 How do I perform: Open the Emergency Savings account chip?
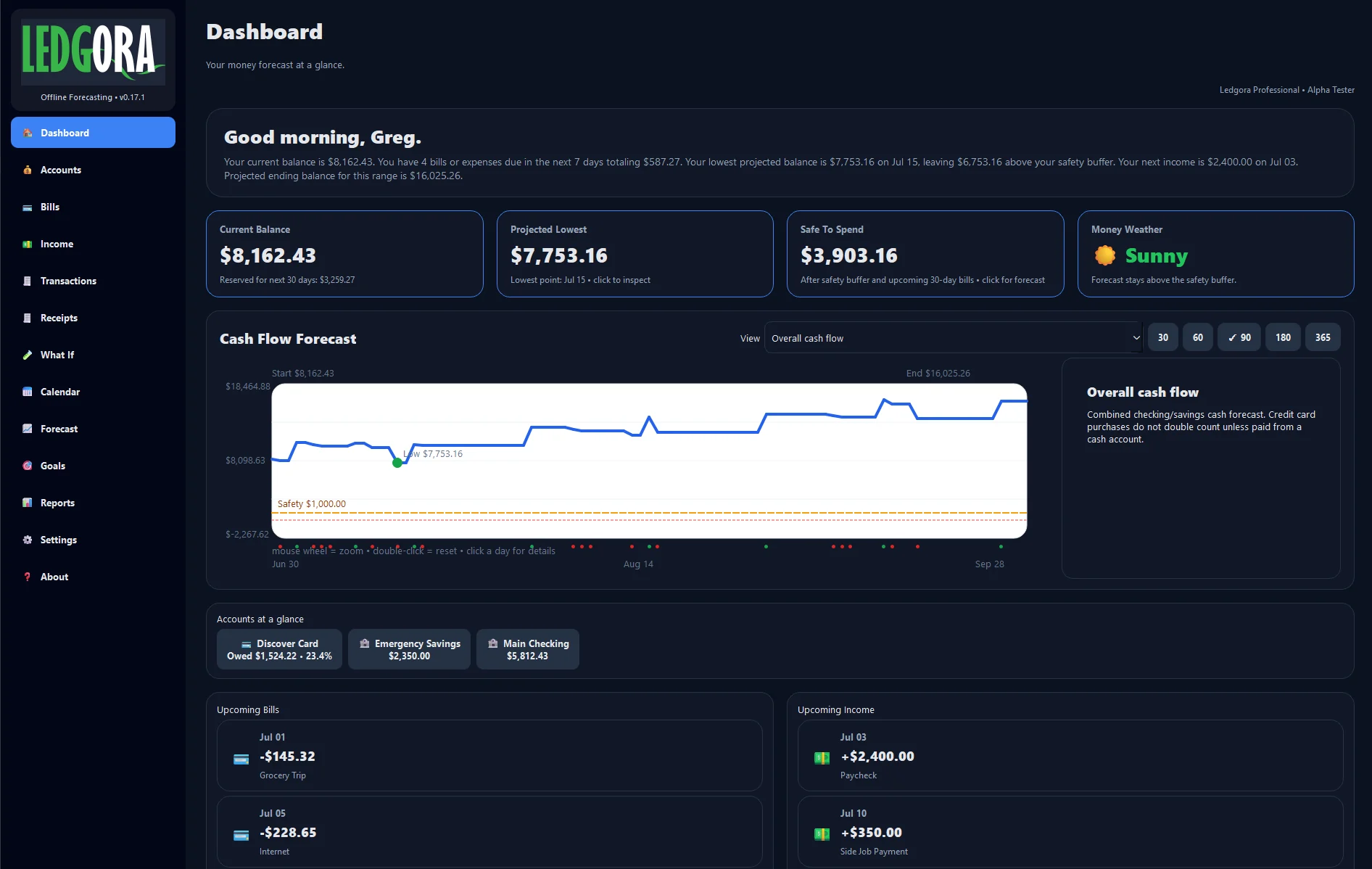[409, 649]
